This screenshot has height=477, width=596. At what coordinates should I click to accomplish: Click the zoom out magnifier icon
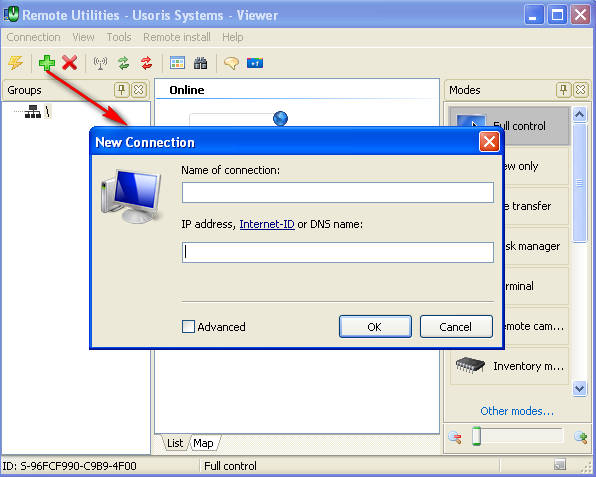pos(455,437)
